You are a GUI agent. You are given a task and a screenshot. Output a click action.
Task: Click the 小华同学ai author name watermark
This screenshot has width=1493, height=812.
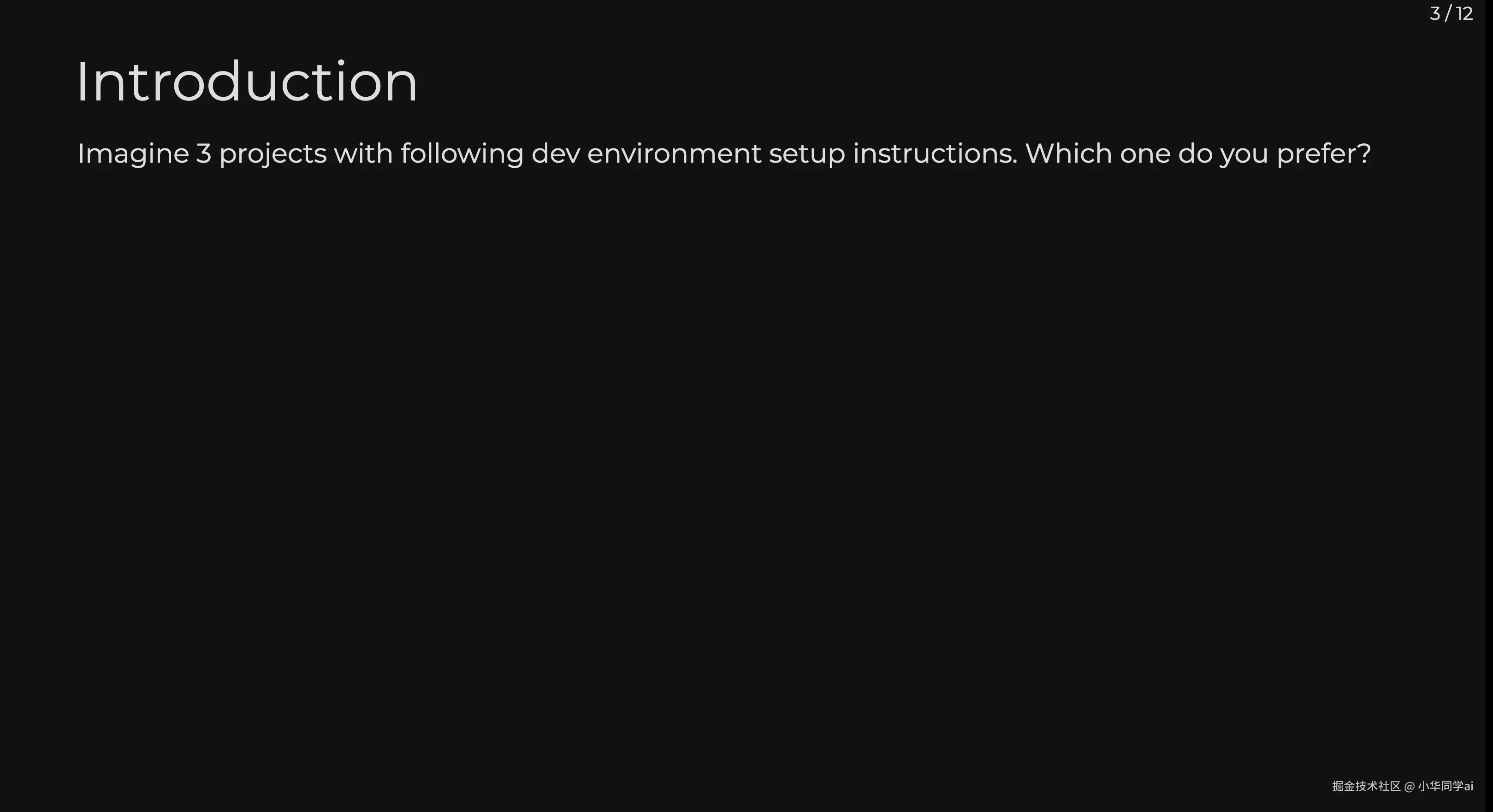1445,786
